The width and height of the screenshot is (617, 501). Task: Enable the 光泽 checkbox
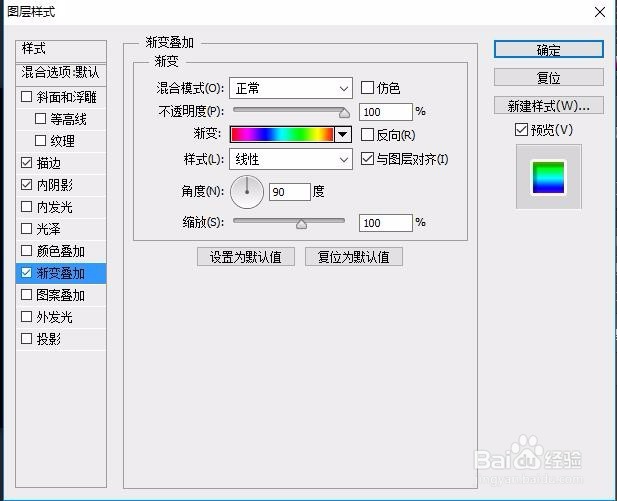pos(26,229)
